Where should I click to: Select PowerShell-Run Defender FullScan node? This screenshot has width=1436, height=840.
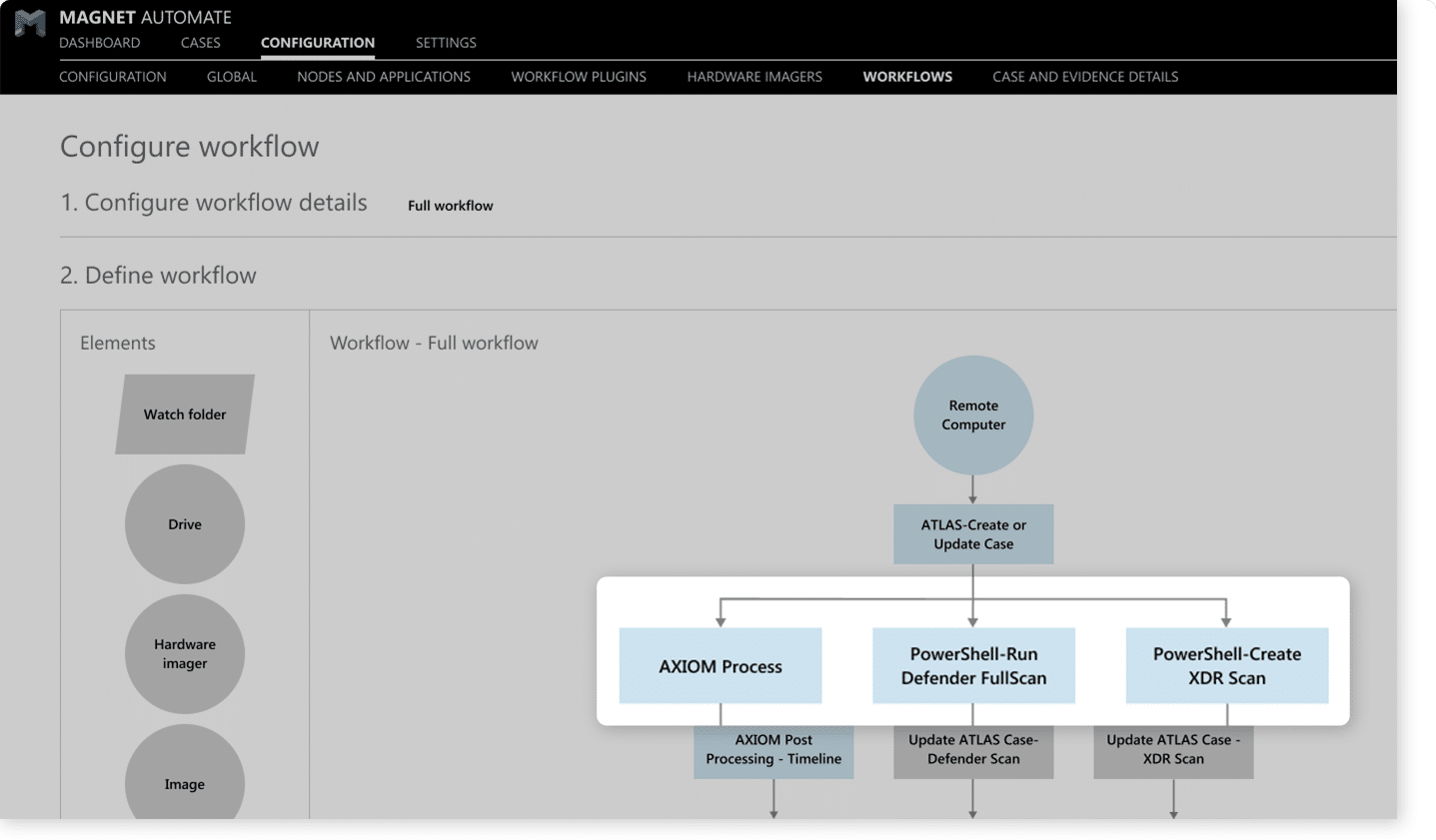coord(973,666)
